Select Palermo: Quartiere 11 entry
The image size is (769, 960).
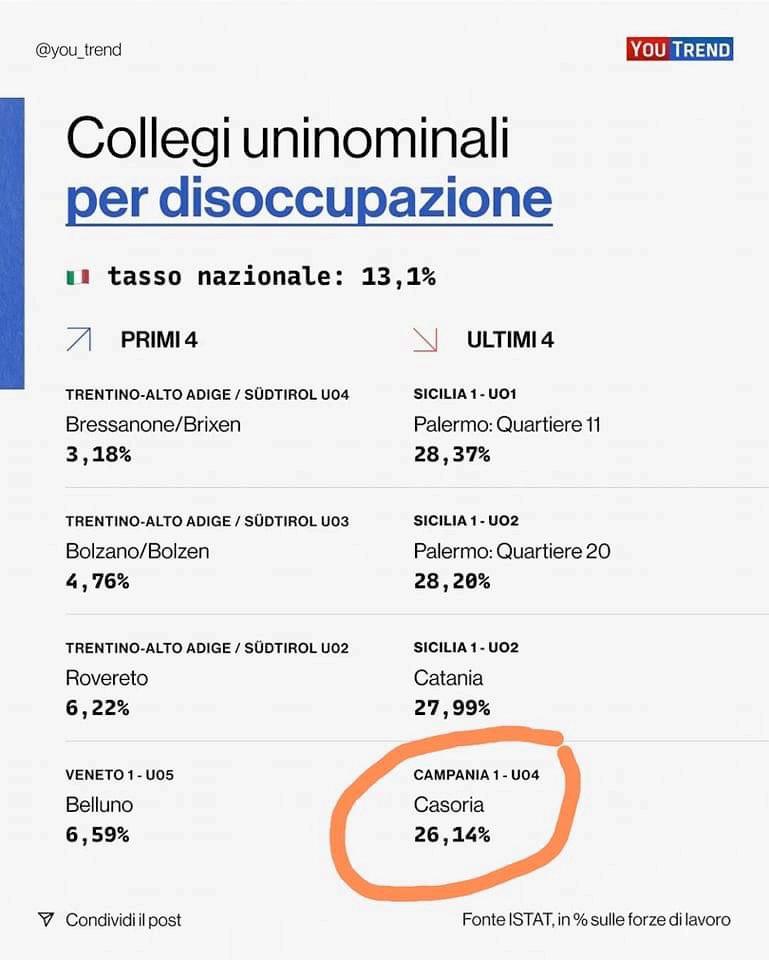[507, 424]
